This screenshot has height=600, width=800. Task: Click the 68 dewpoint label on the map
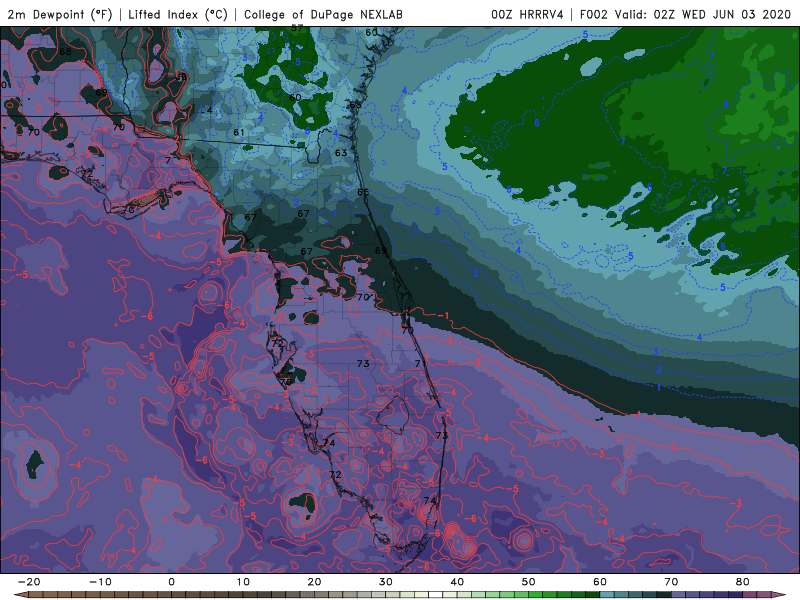coord(65,52)
